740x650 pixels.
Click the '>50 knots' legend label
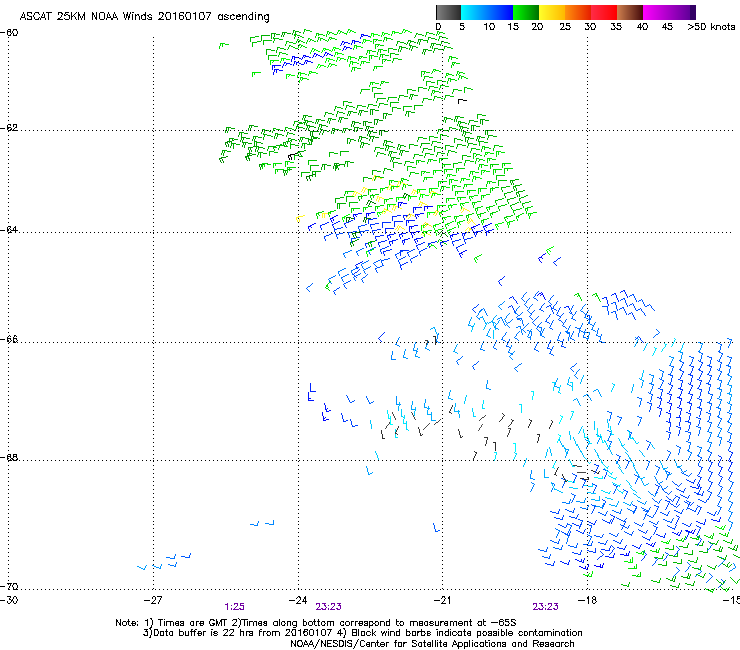click(x=711, y=27)
